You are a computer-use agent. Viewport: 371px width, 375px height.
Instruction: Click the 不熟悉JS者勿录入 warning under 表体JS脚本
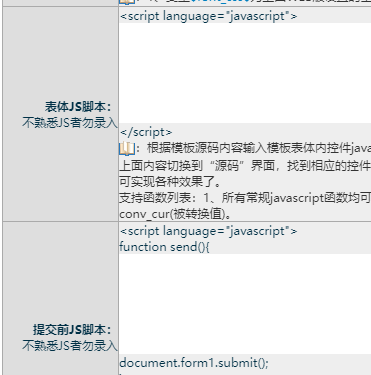click(x=70, y=123)
